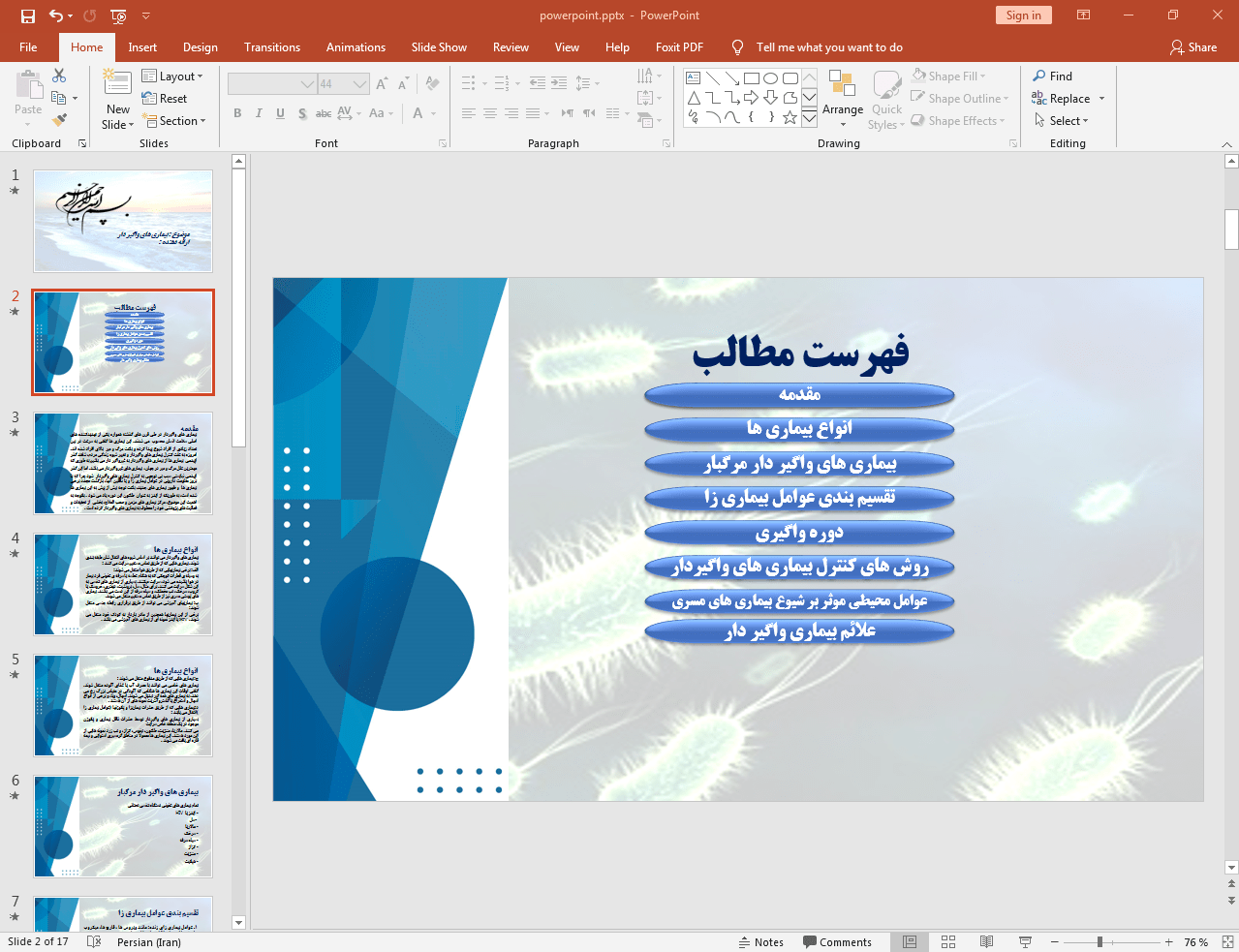Click the Save icon in title bar
The height and width of the screenshot is (952, 1239).
pyautogui.click(x=27, y=15)
